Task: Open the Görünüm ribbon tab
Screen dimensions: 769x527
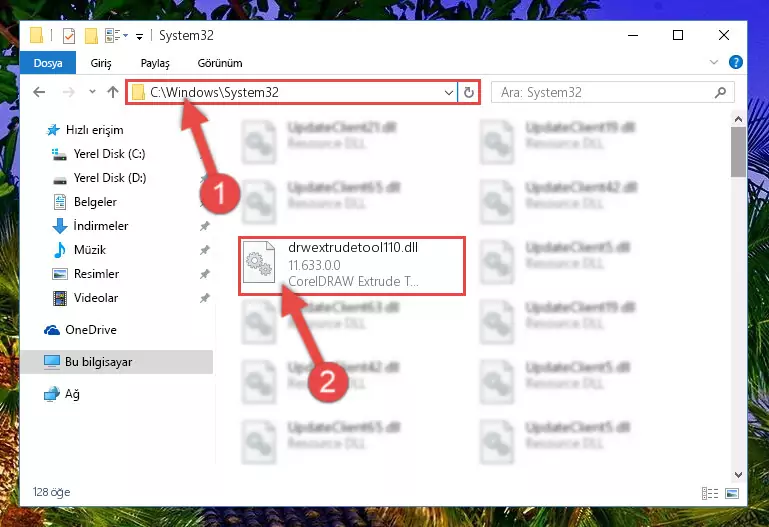Action: pos(220,63)
